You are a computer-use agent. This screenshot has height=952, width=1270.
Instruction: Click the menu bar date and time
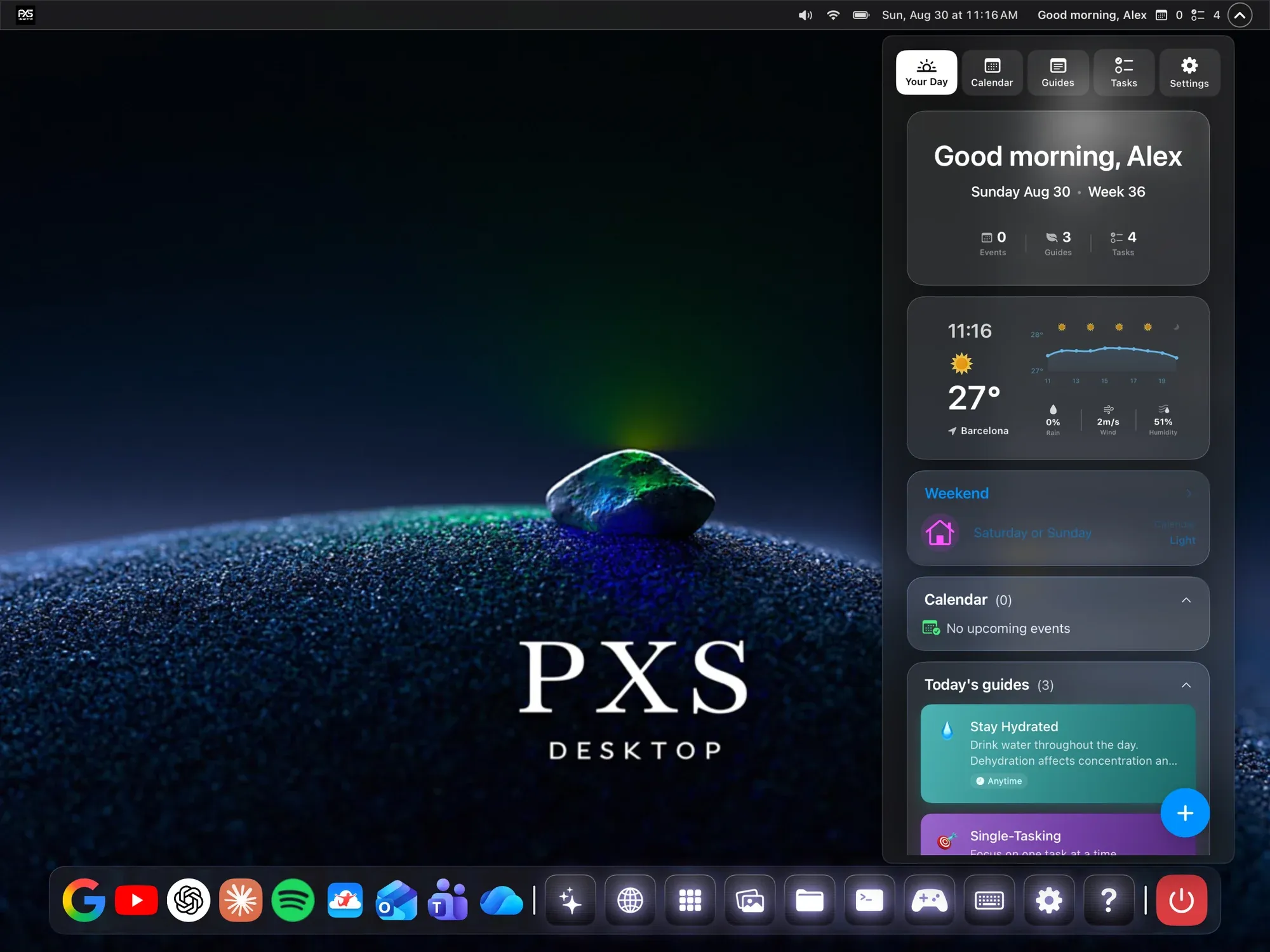point(949,15)
